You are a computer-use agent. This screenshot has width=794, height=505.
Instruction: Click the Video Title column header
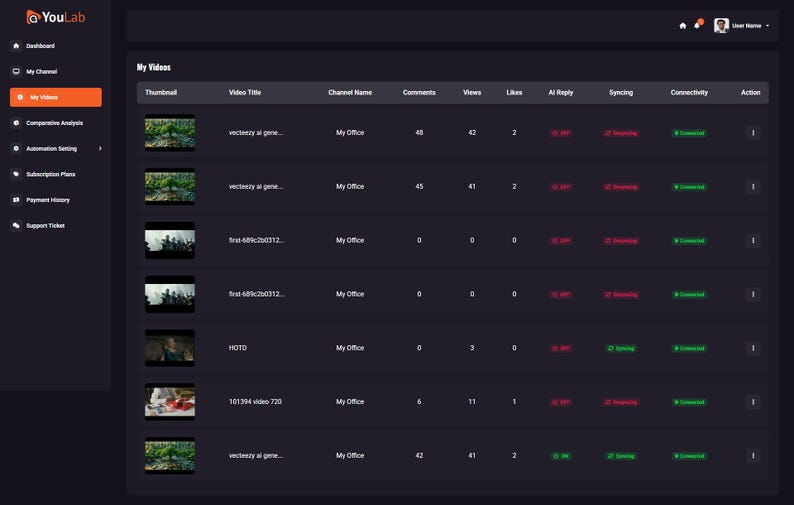(245, 92)
